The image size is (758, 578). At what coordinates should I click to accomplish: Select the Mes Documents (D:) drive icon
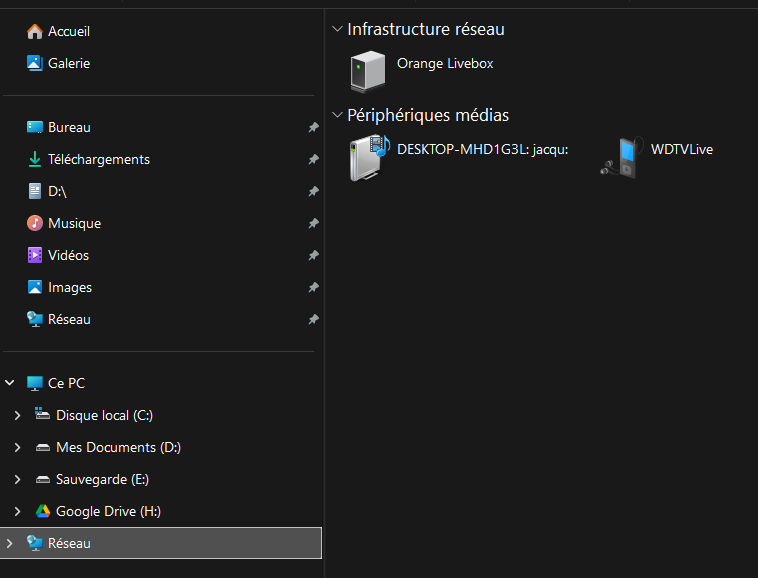43,448
